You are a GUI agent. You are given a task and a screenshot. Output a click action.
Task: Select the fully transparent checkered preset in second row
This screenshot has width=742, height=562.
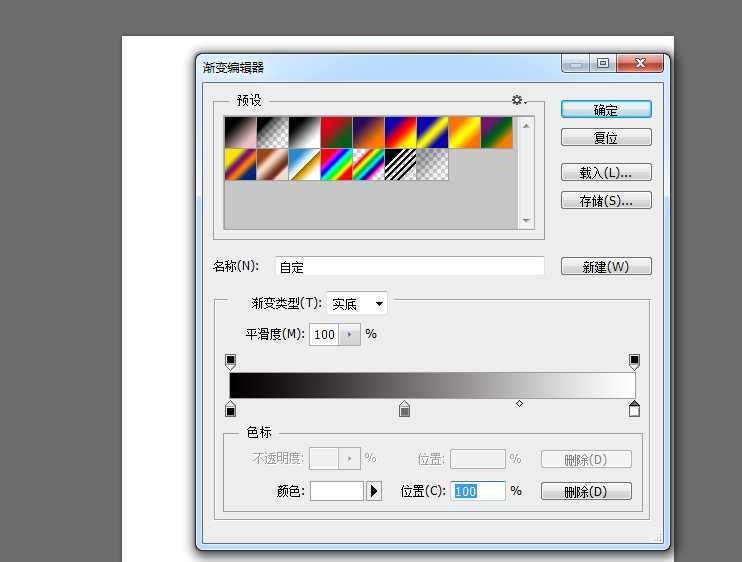click(433, 165)
